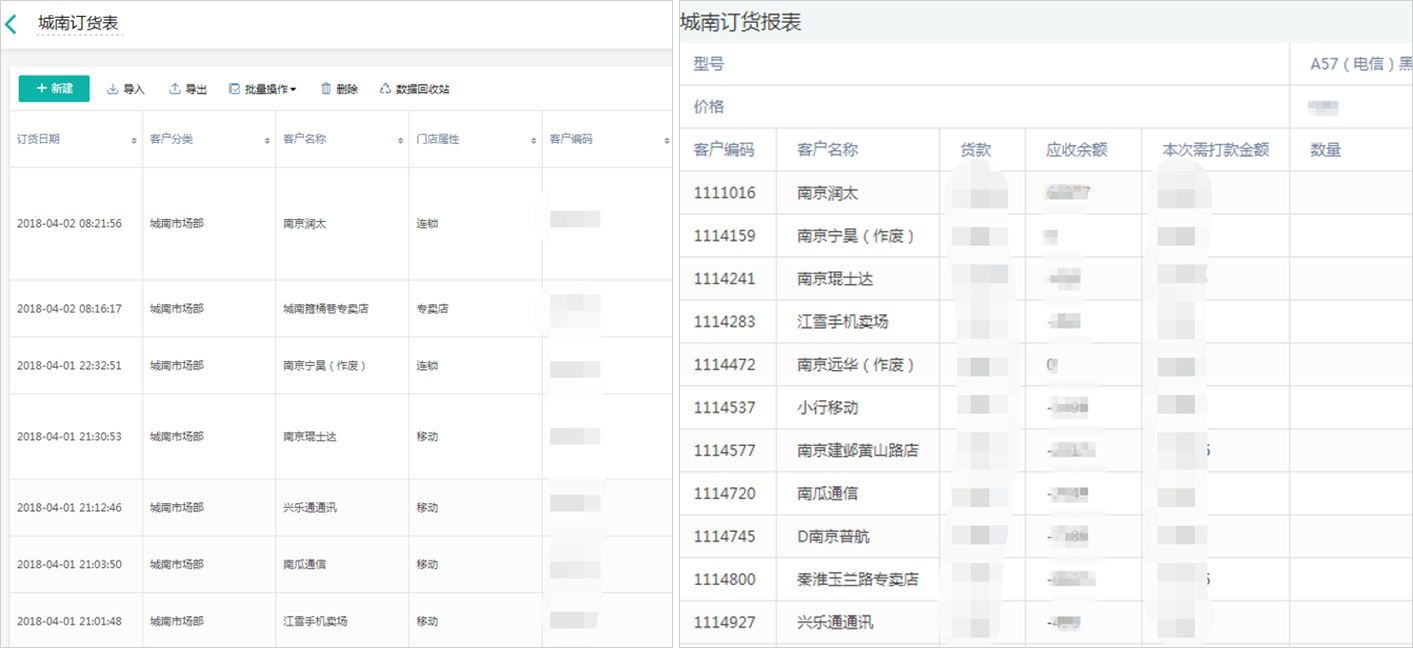Click 南京远华（作废） in the report
The image size is (1413, 648).
tap(856, 365)
